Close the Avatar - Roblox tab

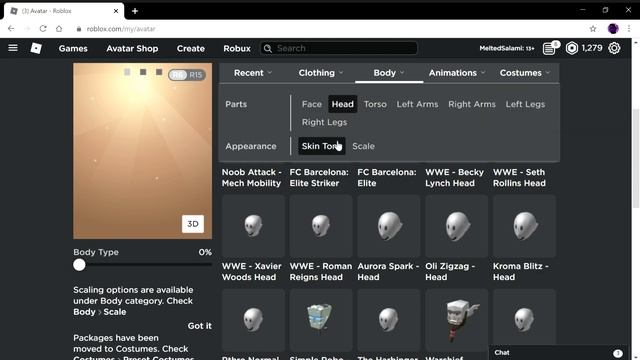[116, 11]
